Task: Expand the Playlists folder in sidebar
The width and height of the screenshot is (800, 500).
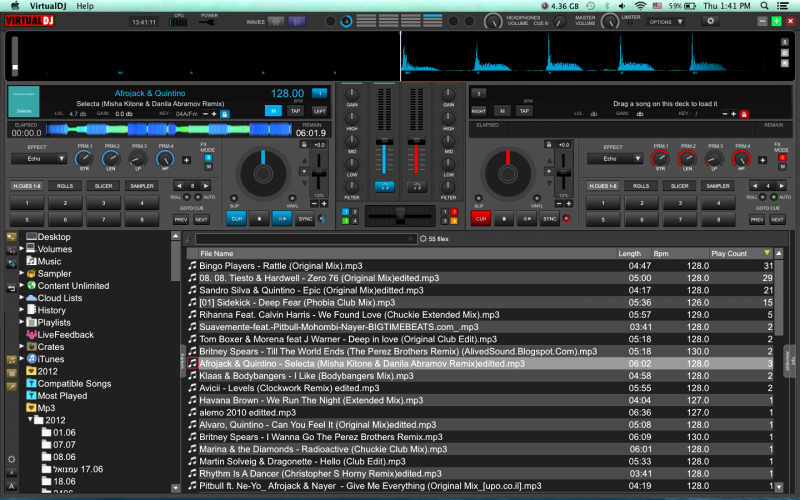Action: click(22, 322)
